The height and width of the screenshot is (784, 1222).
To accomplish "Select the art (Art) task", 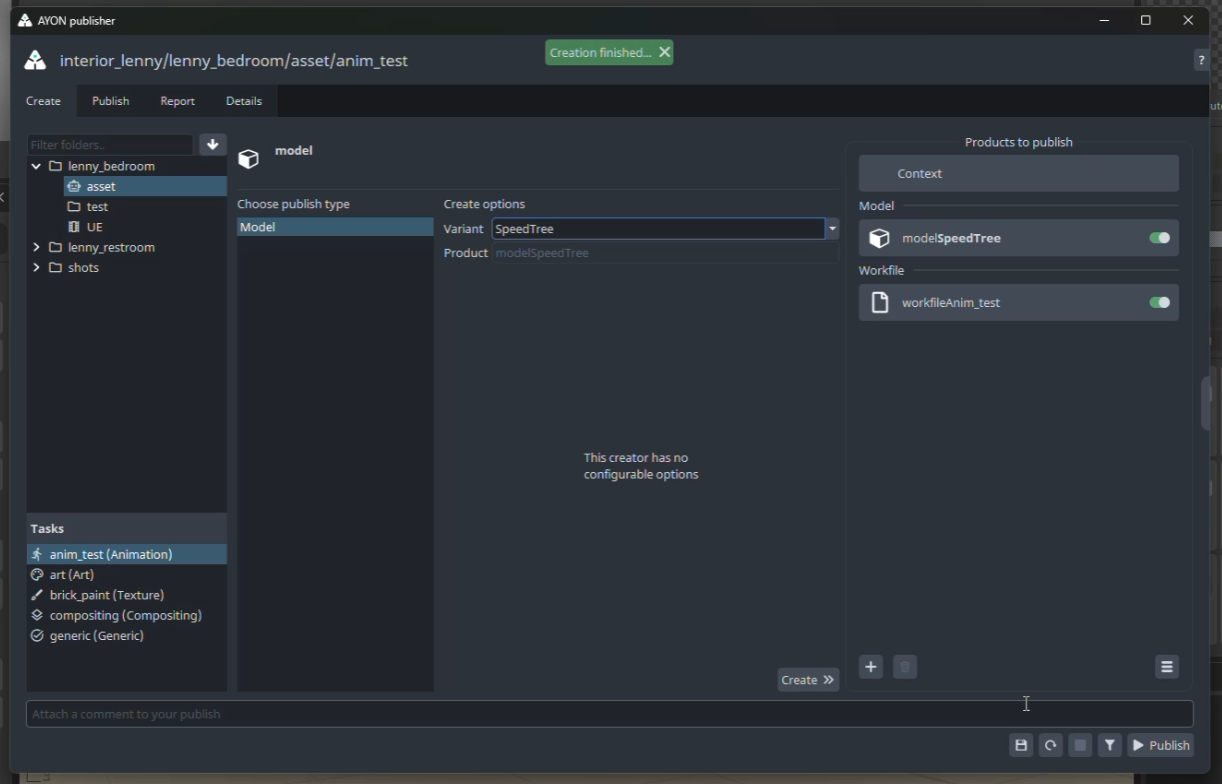I will (x=127, y=575).
